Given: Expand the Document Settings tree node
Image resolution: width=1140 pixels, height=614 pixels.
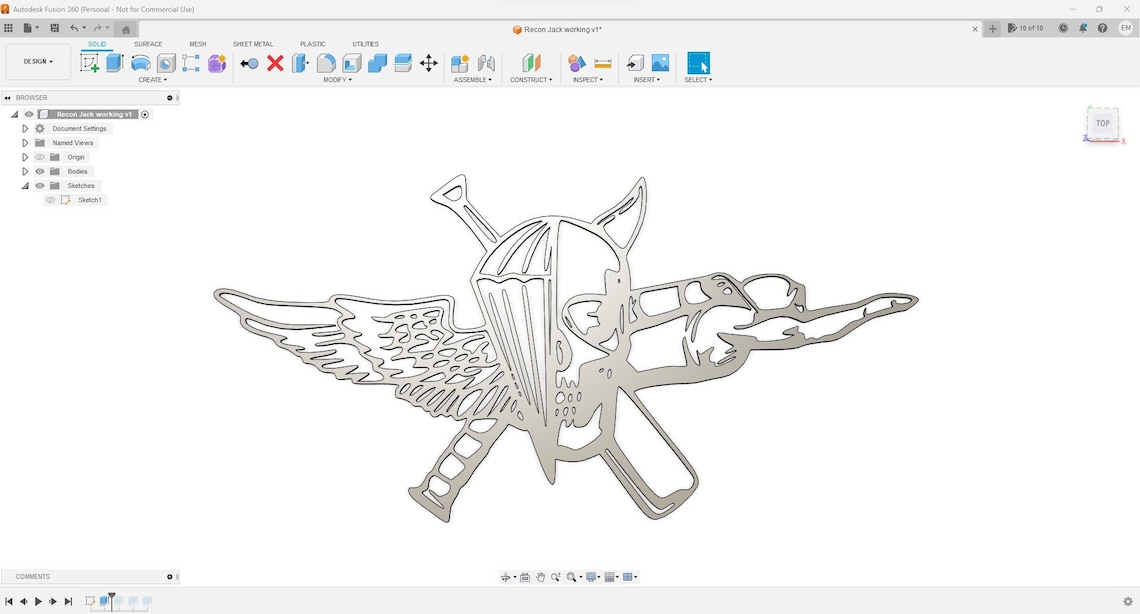Looking at the screenshot, I should [25, 128].
